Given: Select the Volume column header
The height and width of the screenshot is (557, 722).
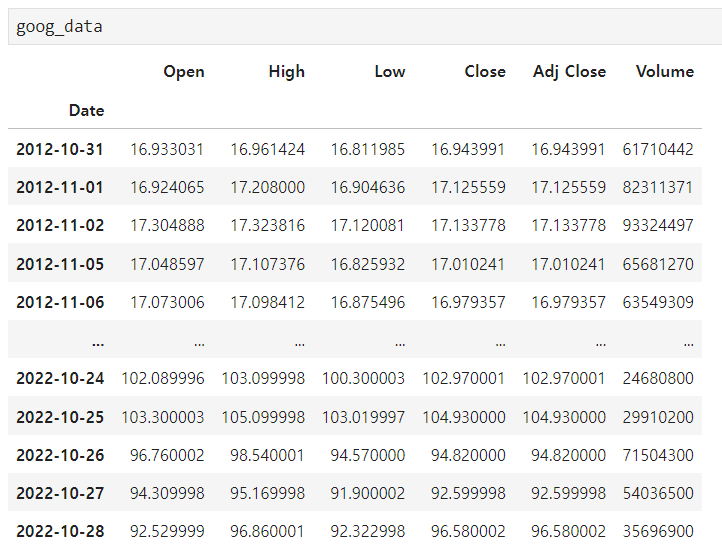Looking at the screenshot, I should coord(665,72).
